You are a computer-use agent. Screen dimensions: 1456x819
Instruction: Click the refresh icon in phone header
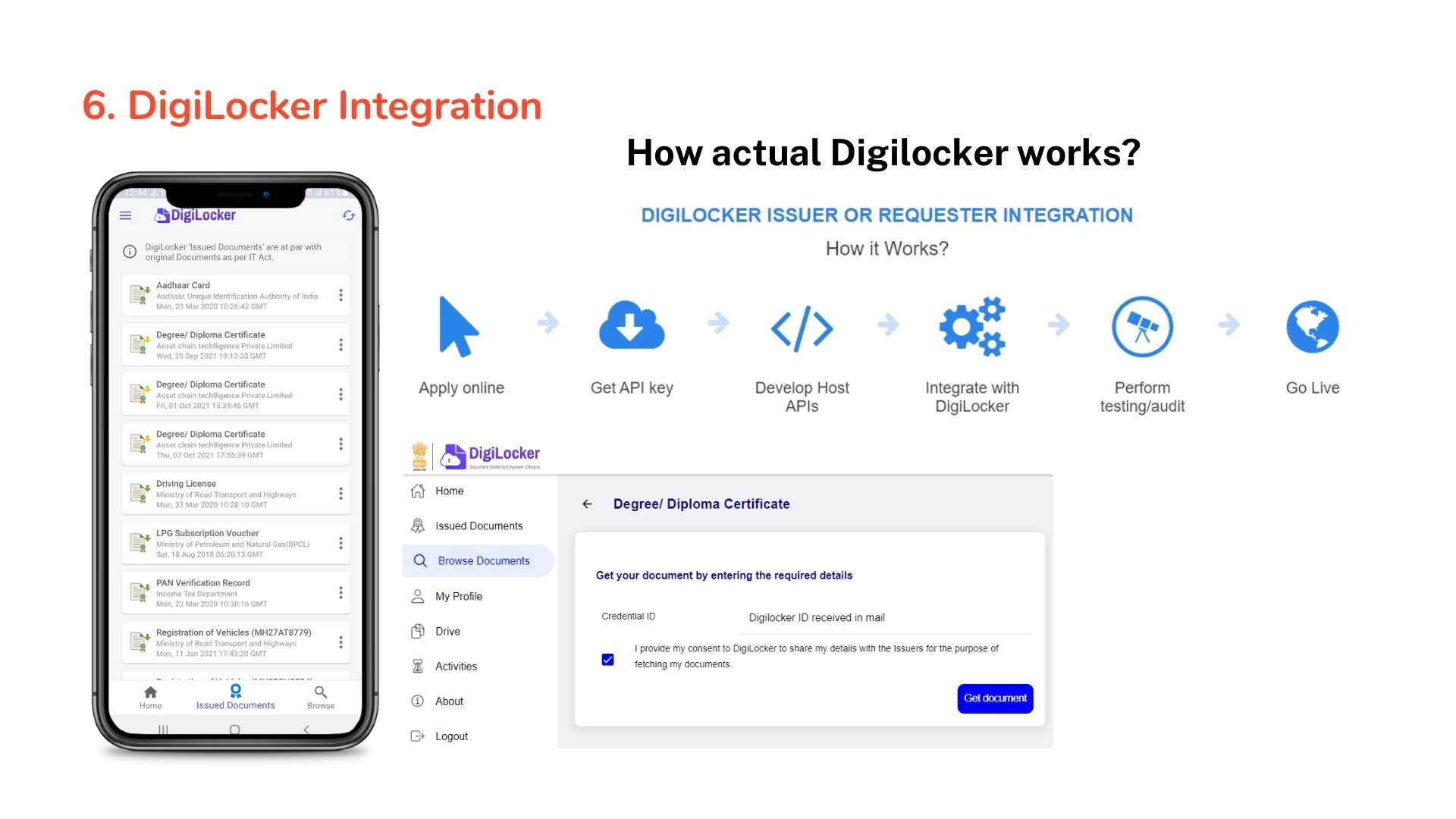click(x=348, y=216)
